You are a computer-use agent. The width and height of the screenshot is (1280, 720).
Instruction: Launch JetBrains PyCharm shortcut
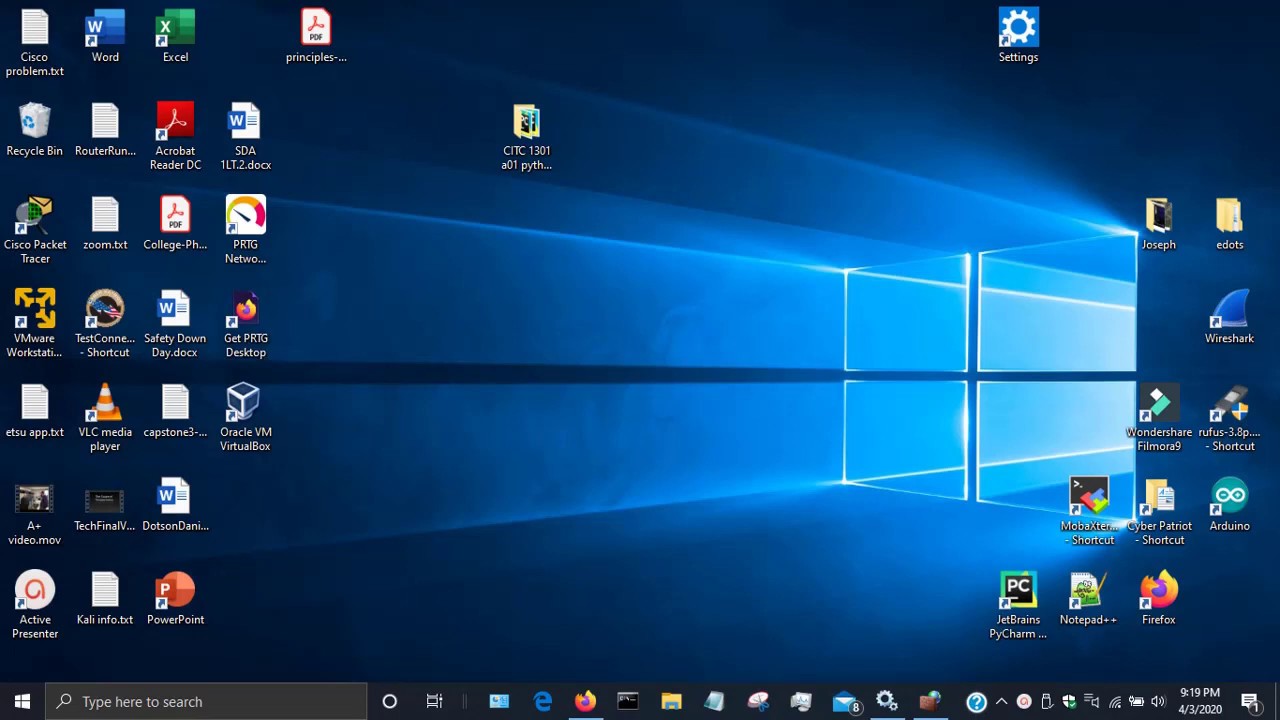pyautogui.click(x=1018, y=606)
